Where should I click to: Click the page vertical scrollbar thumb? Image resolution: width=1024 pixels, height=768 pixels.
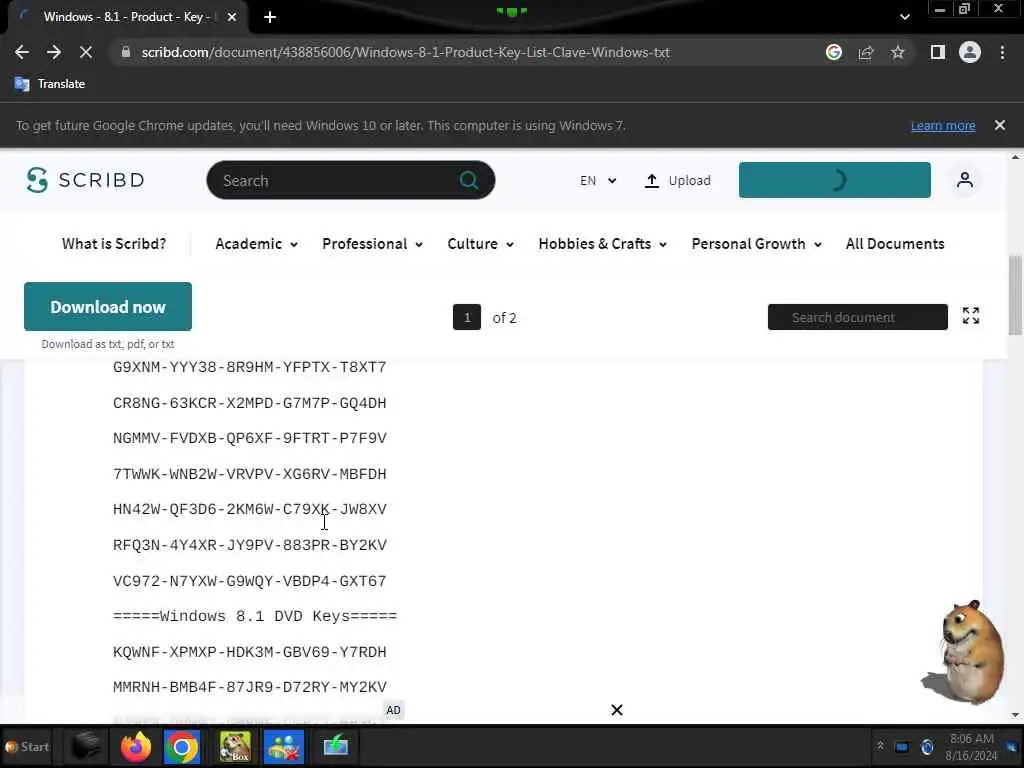[x=1015, y=294]
